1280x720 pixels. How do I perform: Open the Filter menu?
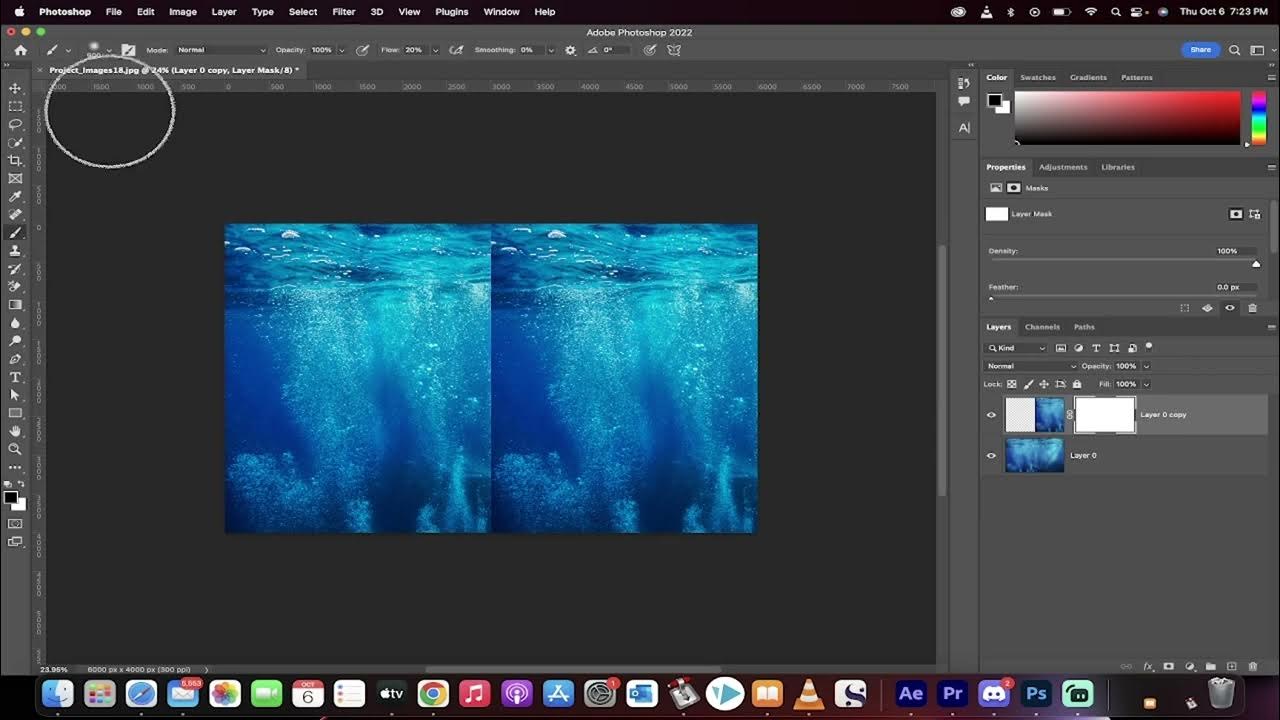(343, 12)
